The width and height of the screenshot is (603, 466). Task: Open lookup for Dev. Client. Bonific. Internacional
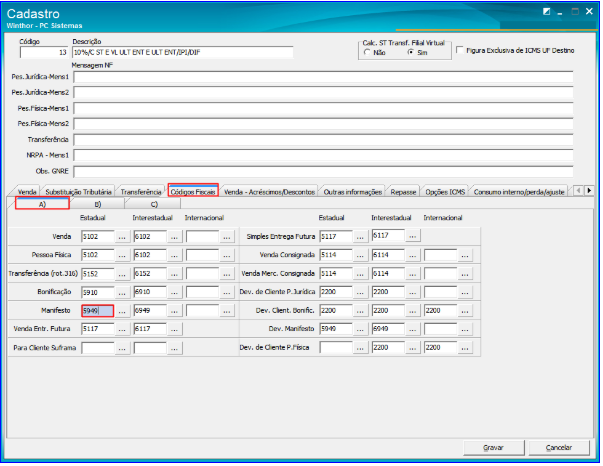[x=465, y=311]
